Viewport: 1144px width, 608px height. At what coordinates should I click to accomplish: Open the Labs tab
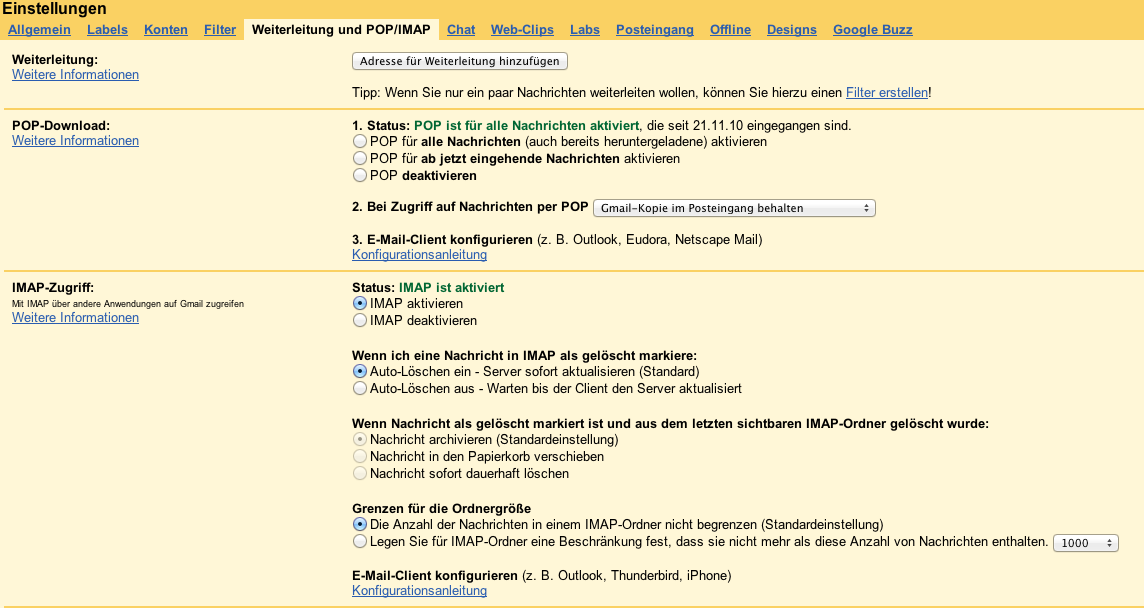[x=585, y=30]
